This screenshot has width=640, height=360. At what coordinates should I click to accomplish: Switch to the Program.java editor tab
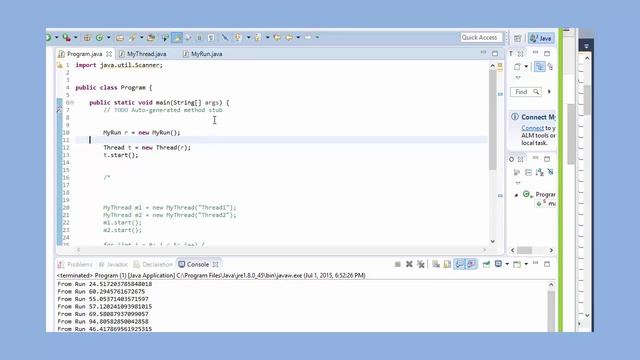pos(84,54)
